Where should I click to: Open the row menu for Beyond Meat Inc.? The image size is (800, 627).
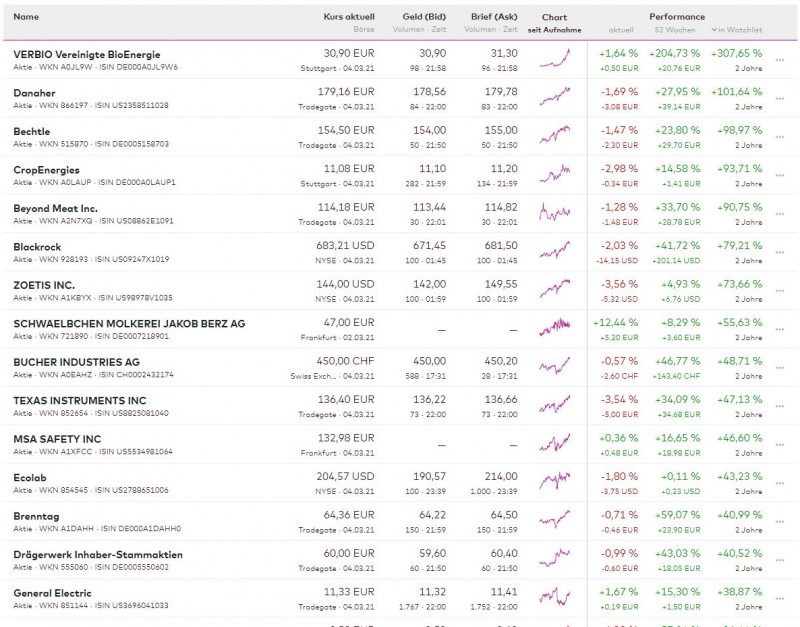tap(780, 214)
